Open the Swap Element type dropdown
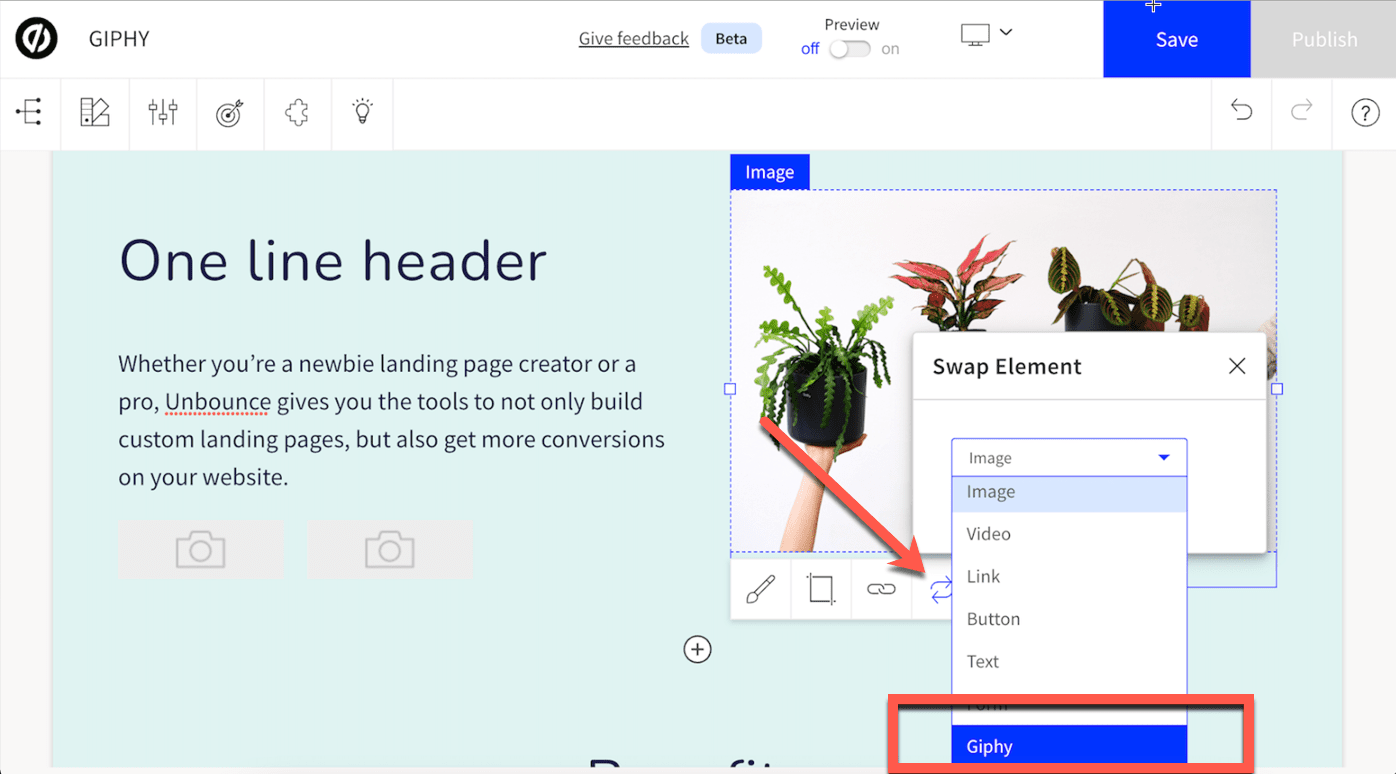The width and height of the screenshot is (1396, 774). pyautogui.click(x=1069, y=458)
